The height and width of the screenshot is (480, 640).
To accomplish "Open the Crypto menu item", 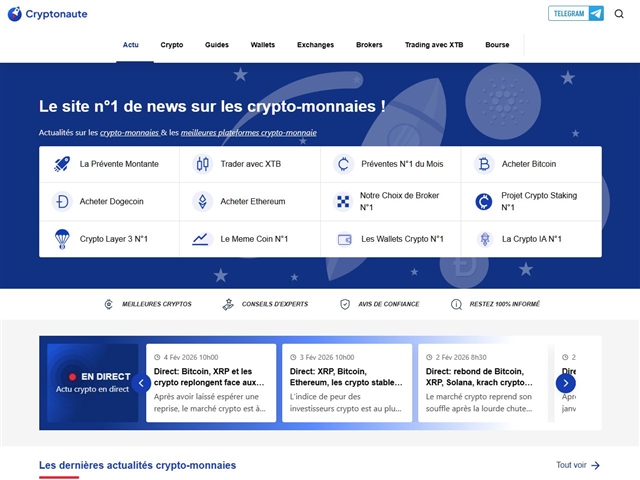I will pos(172,45).
